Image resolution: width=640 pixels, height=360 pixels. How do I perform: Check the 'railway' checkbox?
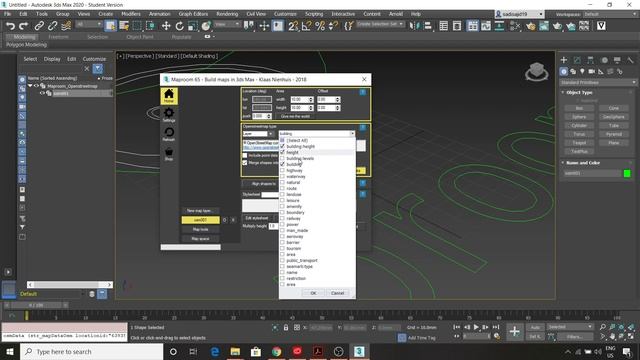click(x=282, y=218)
